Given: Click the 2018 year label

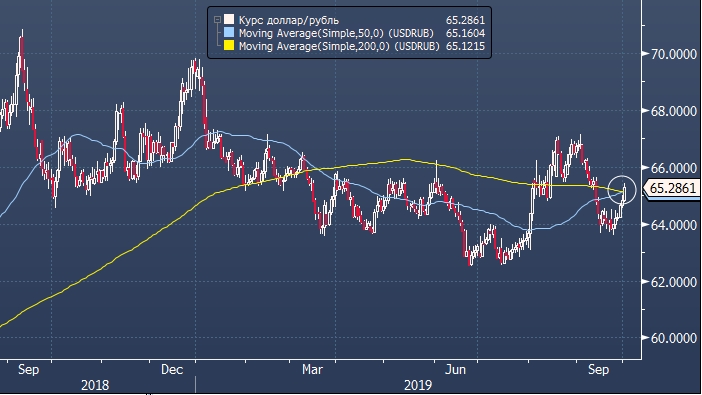Looking at the screenshot, I should point(95,385).
